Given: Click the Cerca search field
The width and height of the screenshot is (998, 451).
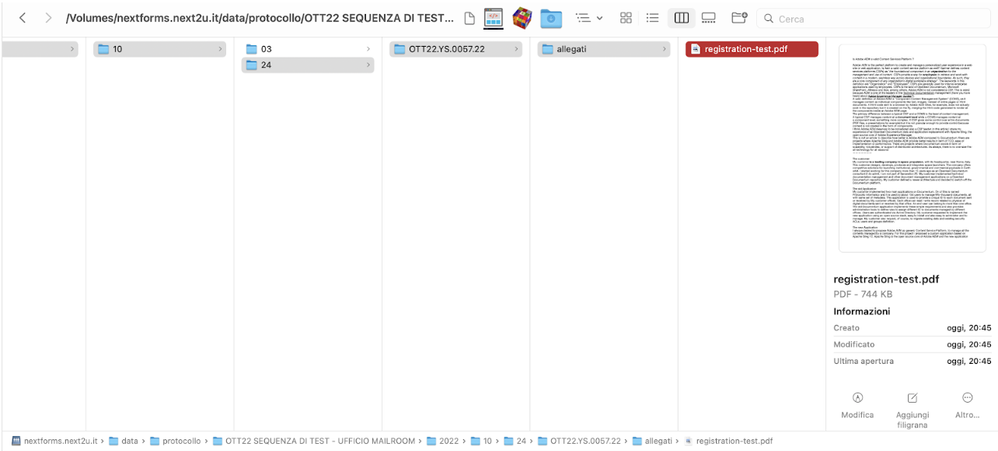Looking at the screenshot, I should coord(870,18).
